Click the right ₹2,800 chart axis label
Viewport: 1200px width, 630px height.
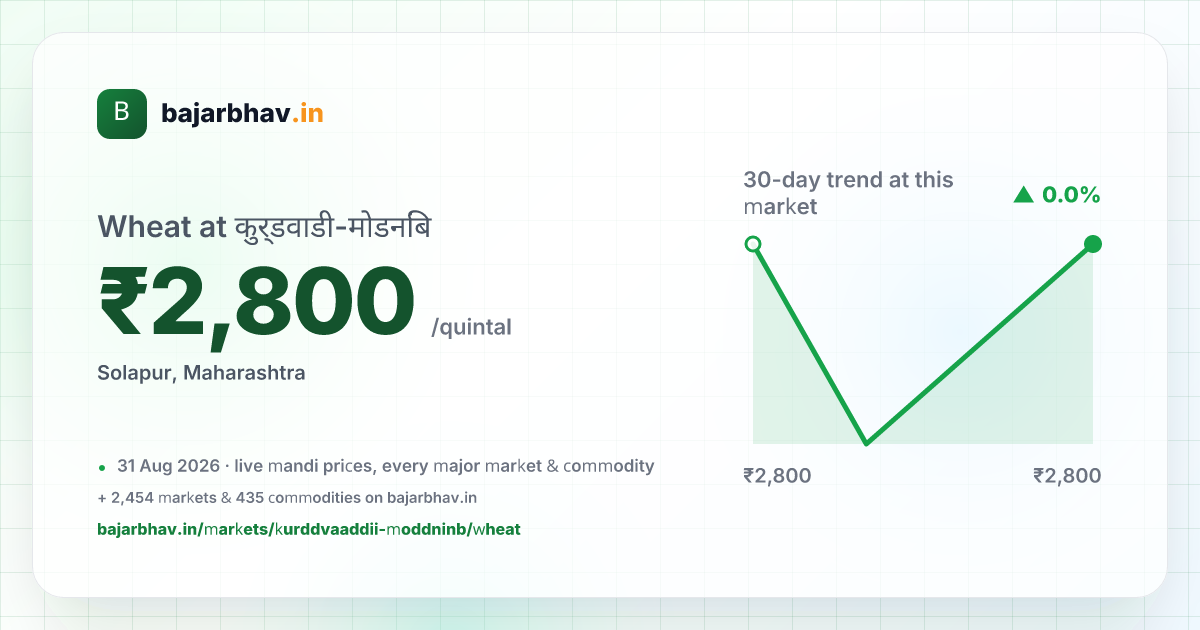click(1067, 476)
